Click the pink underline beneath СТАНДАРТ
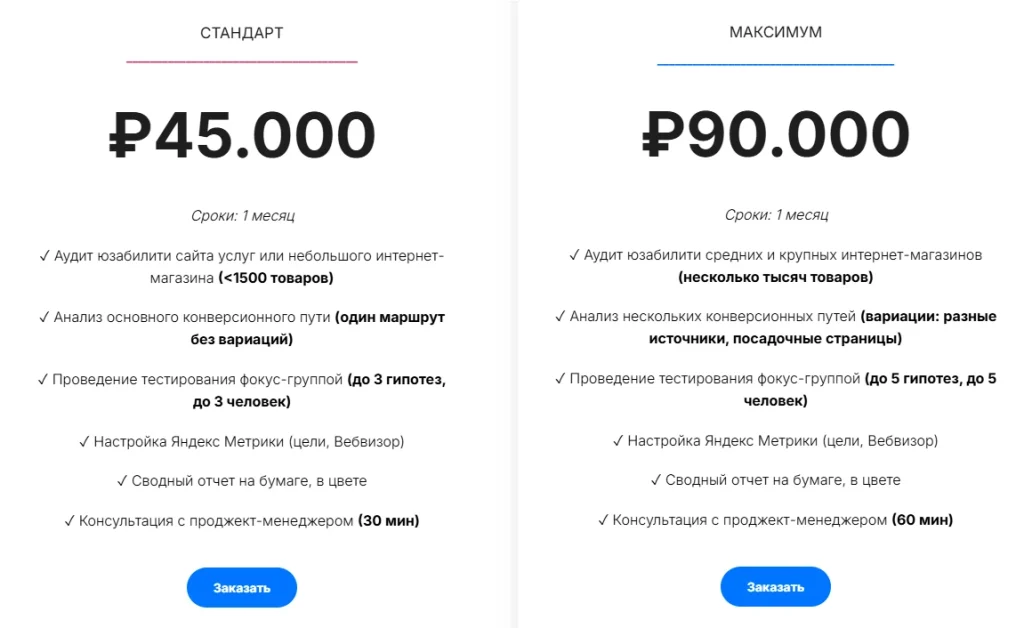 pyautogui.click(x=242, y=61)
